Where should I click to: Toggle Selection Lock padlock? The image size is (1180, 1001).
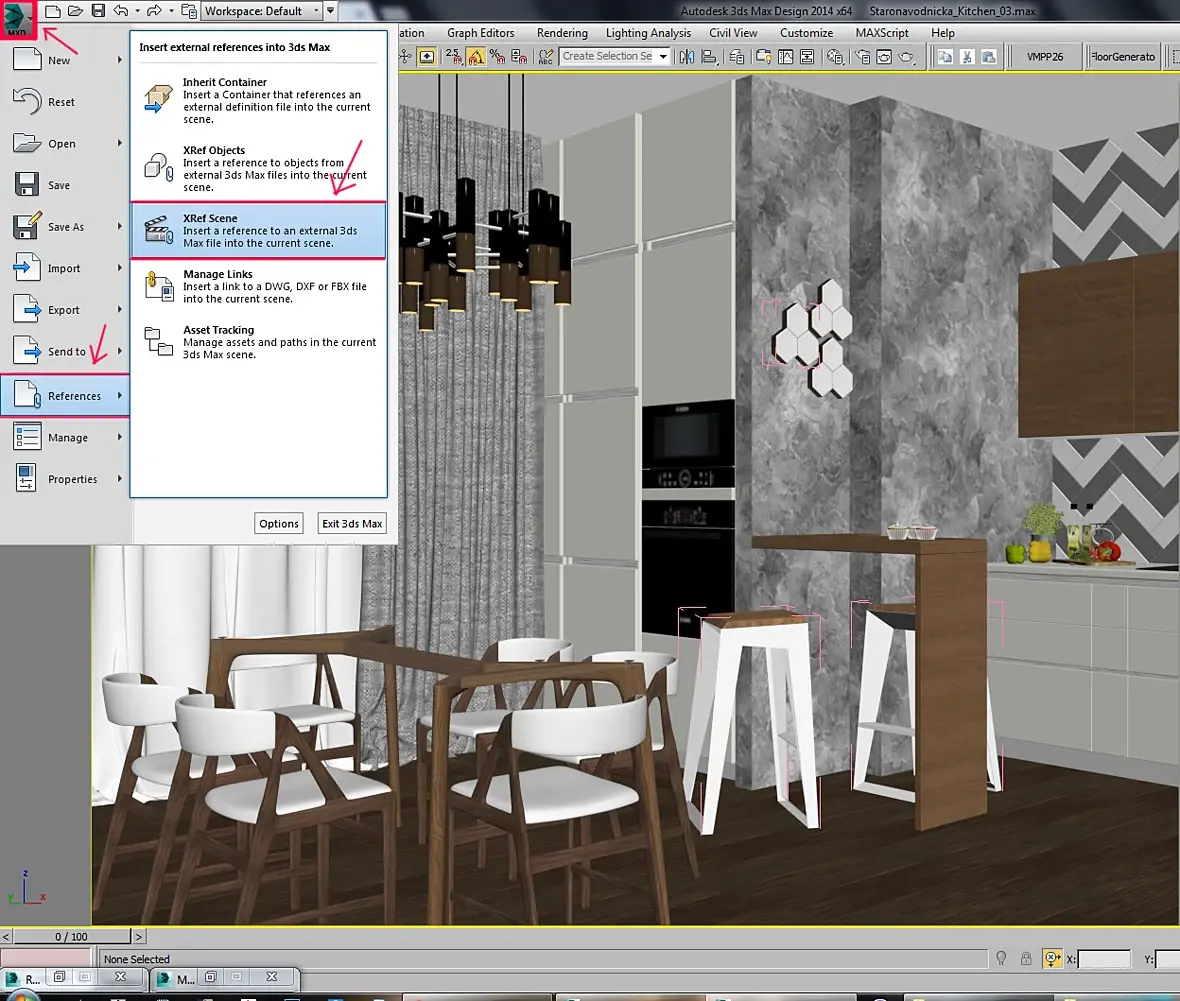tap(1026, 958)
